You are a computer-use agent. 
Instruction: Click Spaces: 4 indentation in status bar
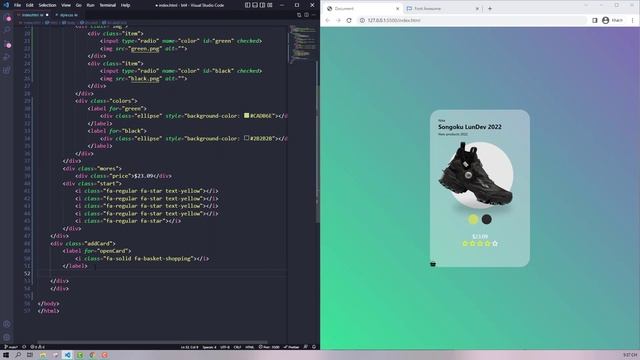tap(209, 347)
